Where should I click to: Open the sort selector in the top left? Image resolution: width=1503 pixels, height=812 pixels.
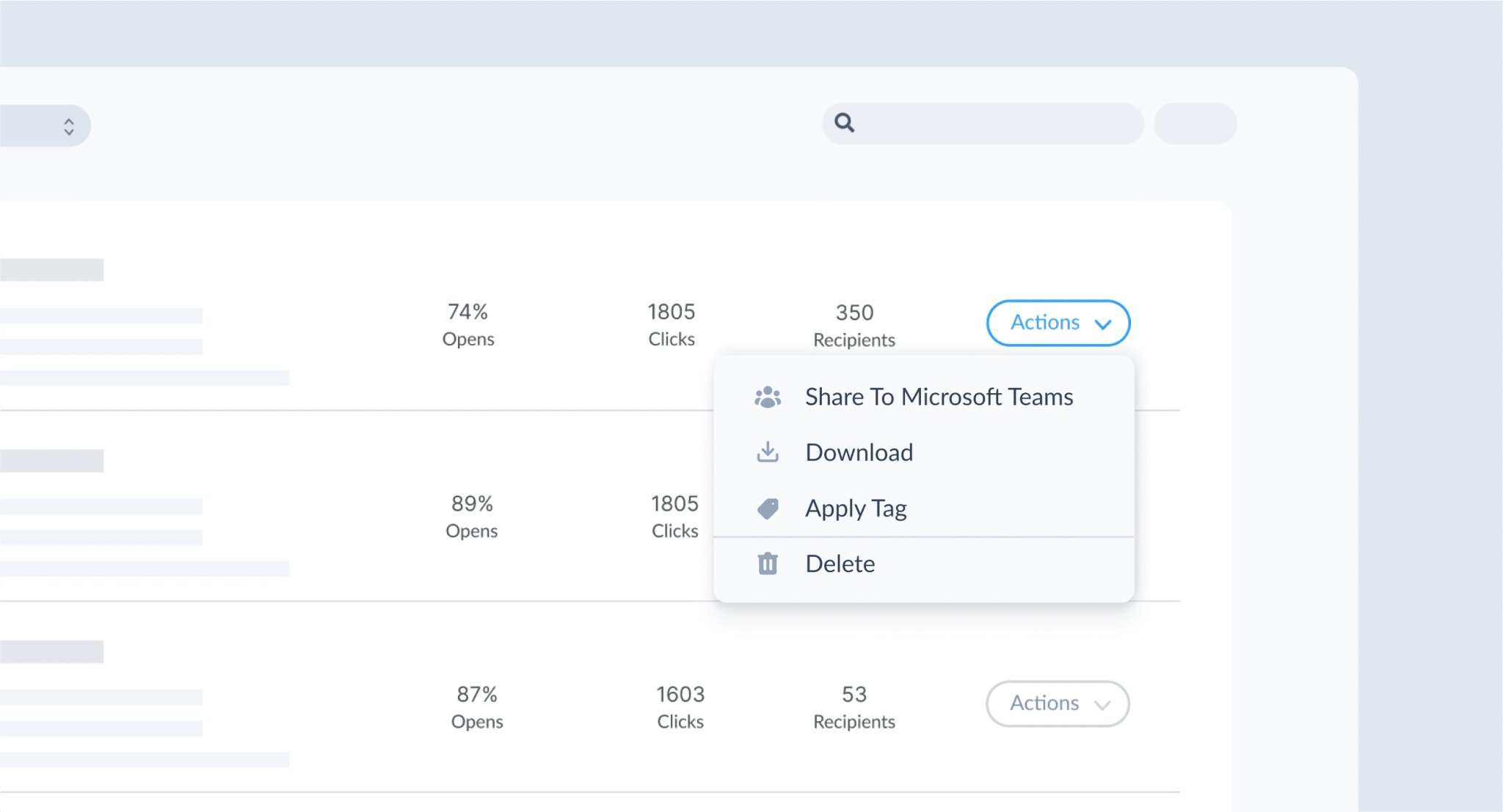pyautogui.click(x=44, y=125)
